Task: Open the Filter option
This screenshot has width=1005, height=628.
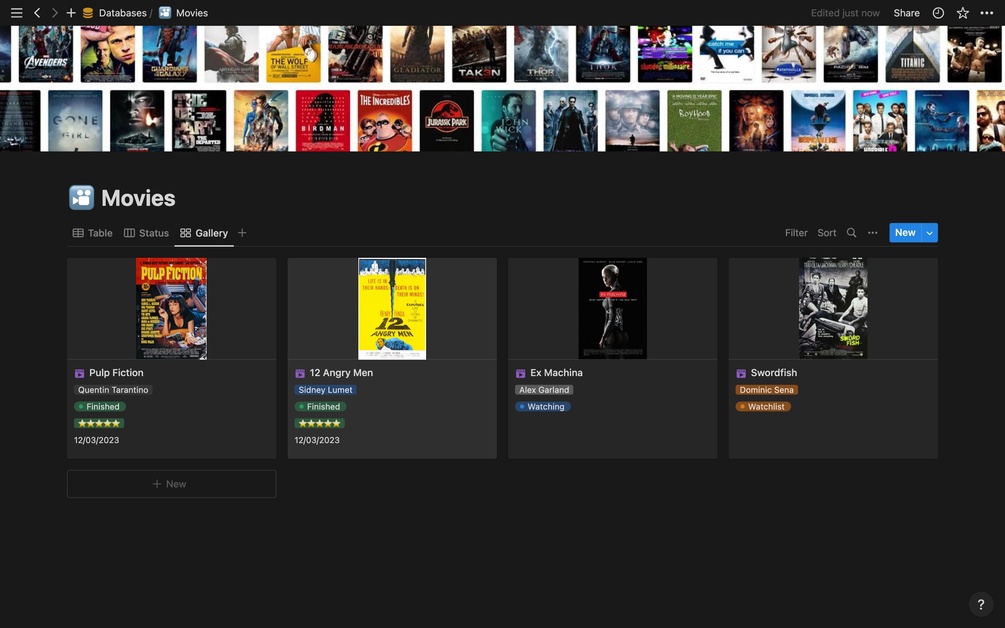Action: [x=796, y=233]
